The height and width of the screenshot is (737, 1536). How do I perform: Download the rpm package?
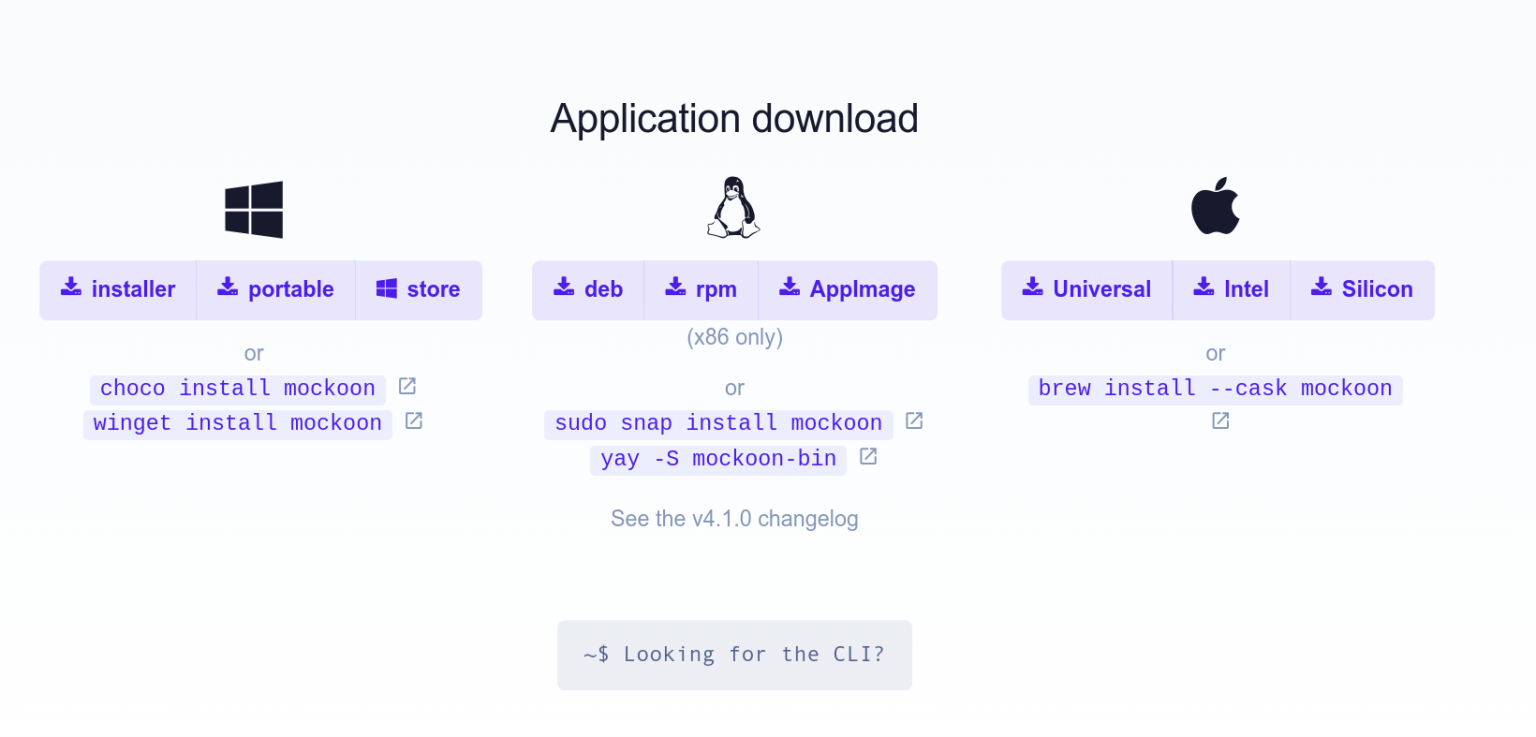[x=703, y=289]
